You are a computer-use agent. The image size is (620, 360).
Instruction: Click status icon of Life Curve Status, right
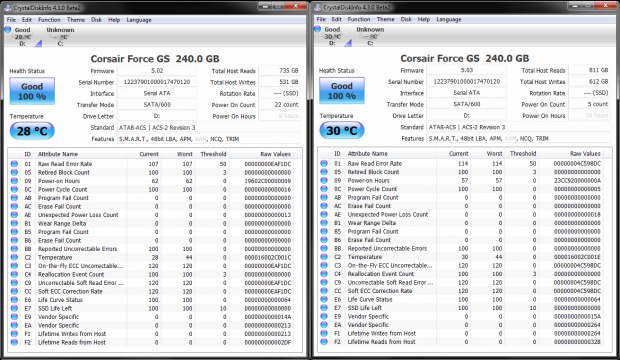pos(324,299)
